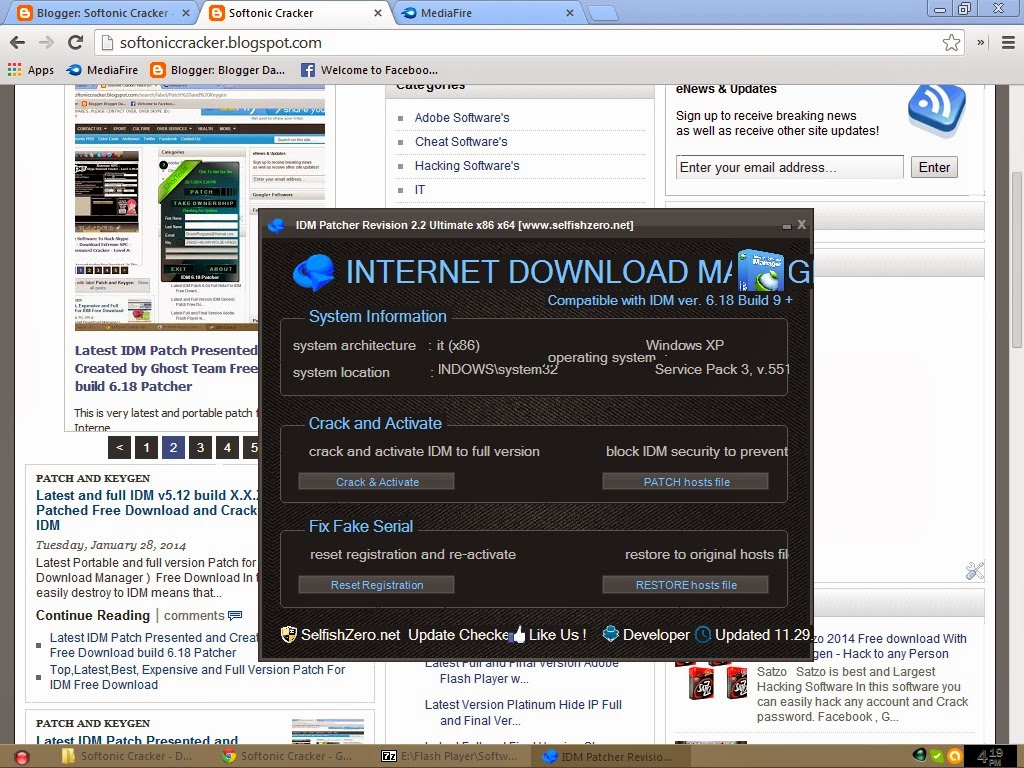Click the email address input field
The height and width of the screenshot is (768, 1024).
pyautogui.click(x=790, y=167)
